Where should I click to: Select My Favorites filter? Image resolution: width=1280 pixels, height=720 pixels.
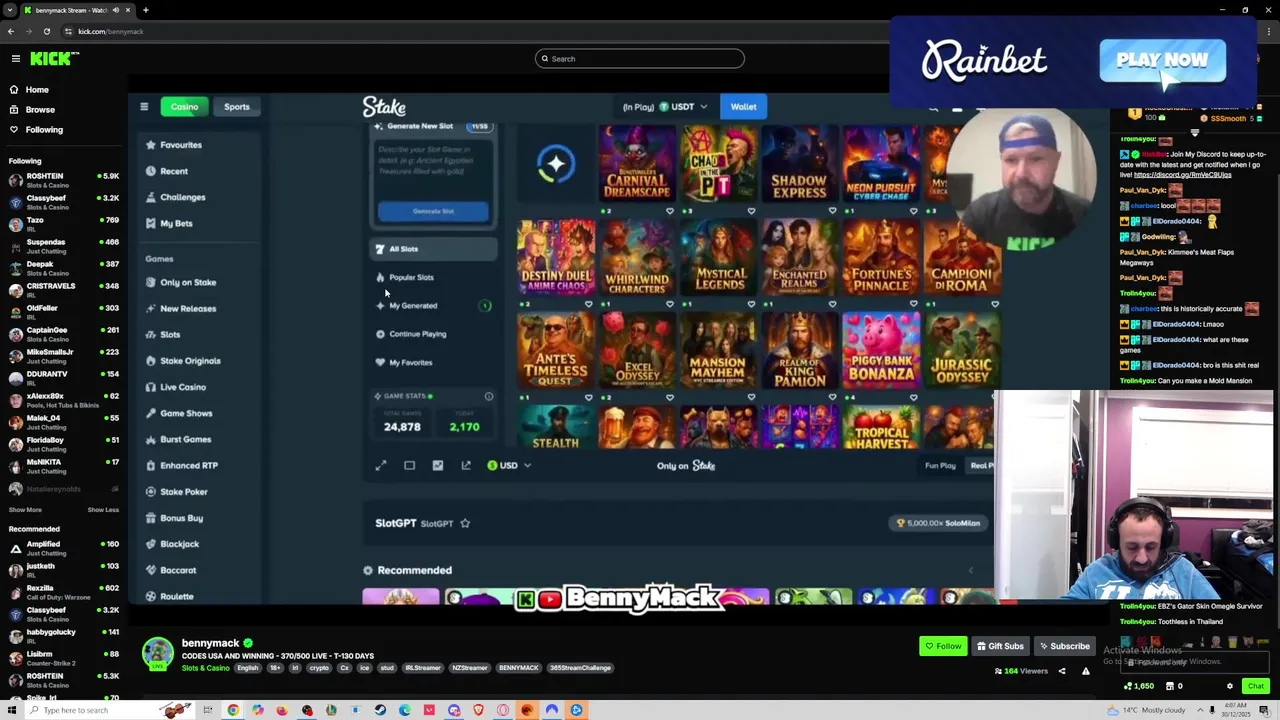[x=434, y=362]
